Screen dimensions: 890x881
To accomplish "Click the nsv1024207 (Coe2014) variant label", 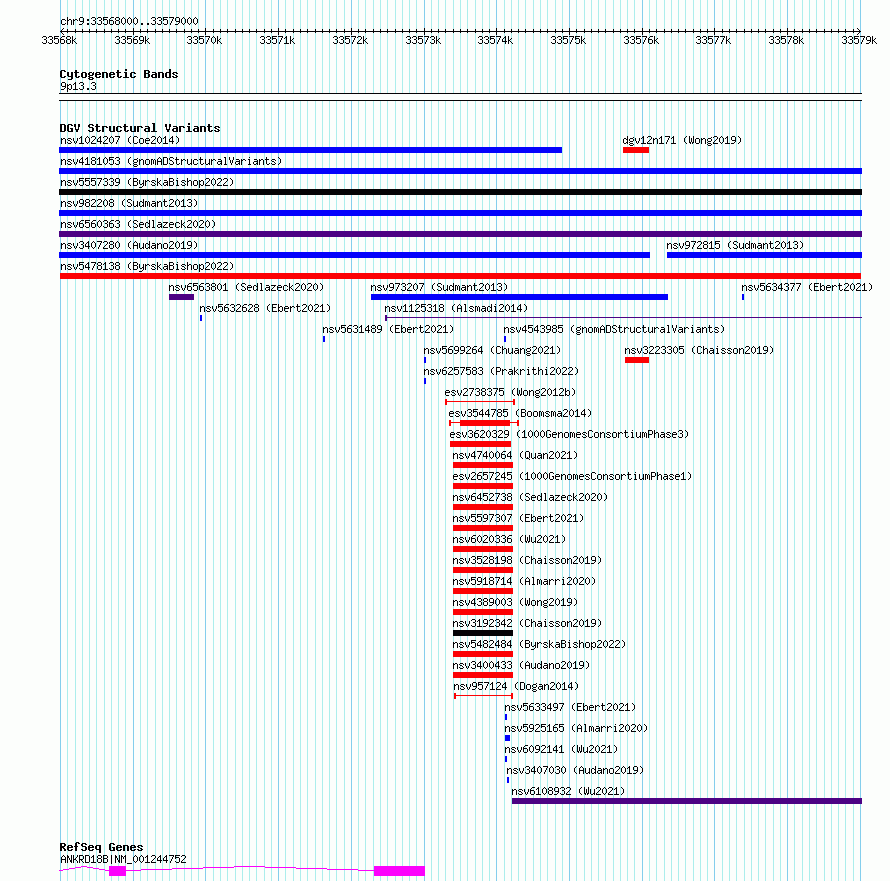I will (x=120, y=140).
